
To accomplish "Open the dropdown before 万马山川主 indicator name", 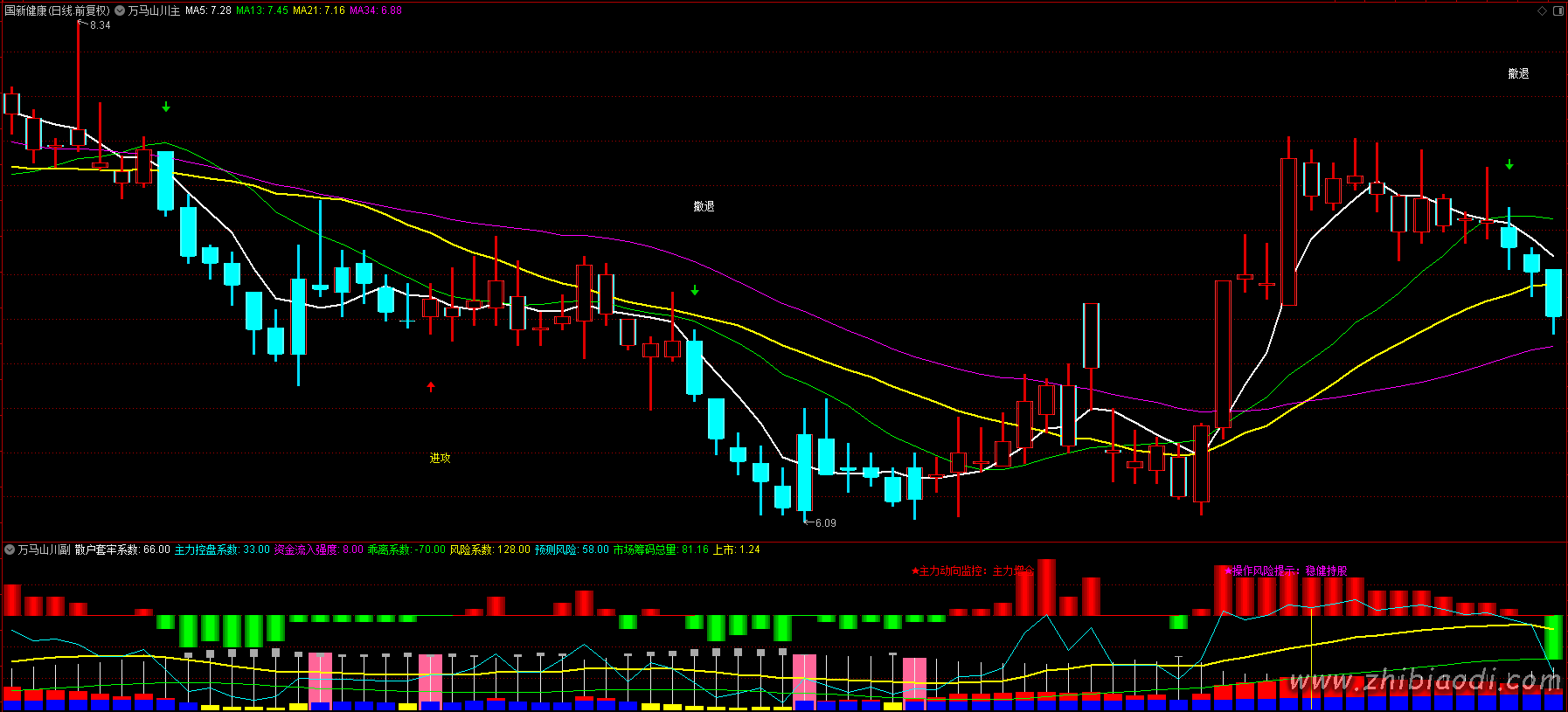I will (120, 10).
